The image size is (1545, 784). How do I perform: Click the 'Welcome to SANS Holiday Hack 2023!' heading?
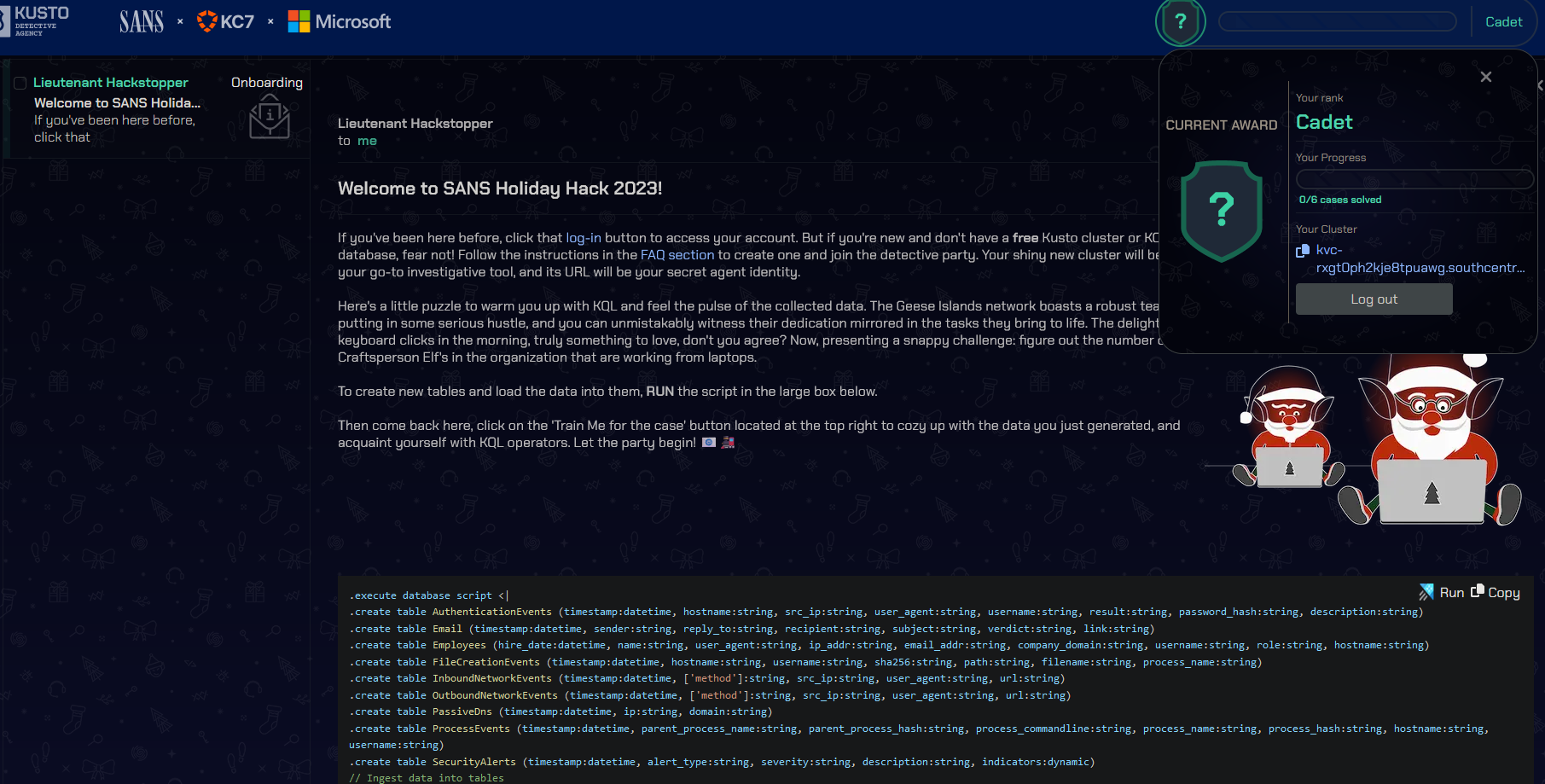500,189
